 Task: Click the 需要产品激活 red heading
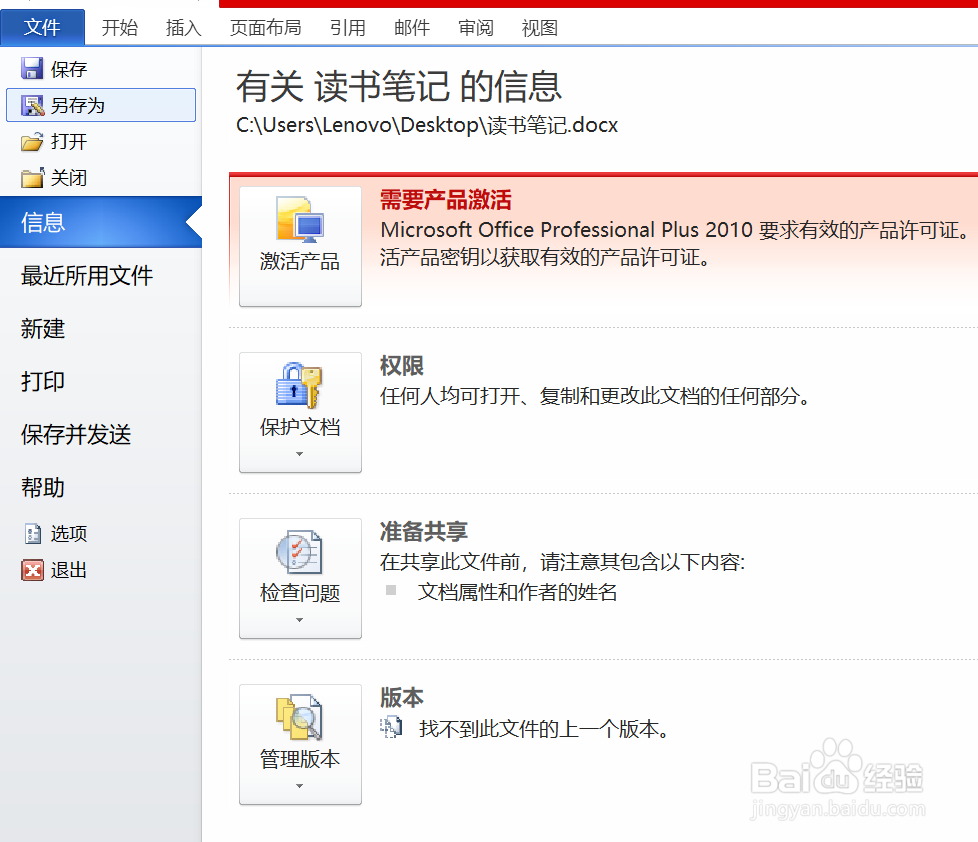click(x=446, y=200)
